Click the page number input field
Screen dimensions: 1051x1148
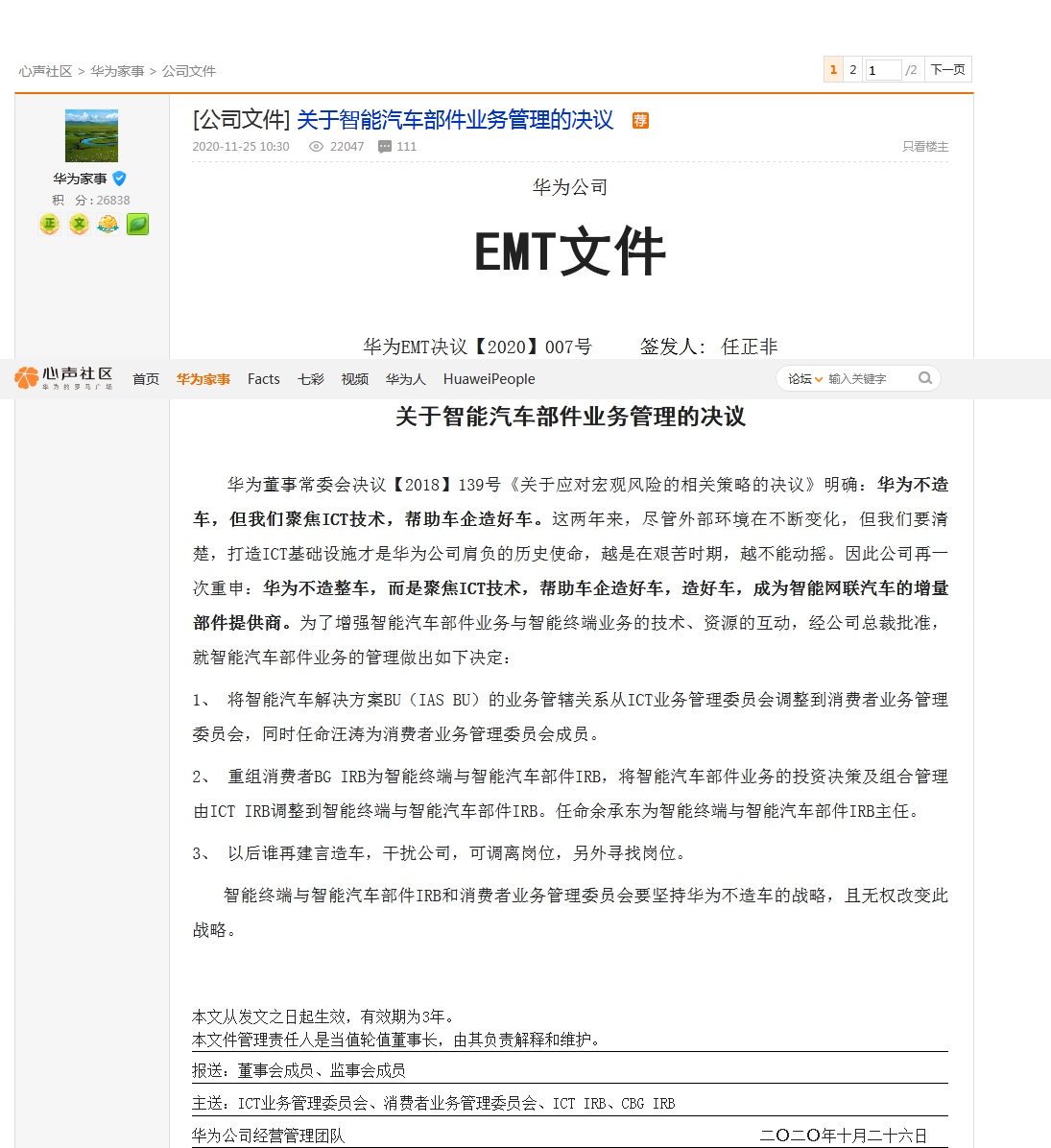(x=883, y=70)
